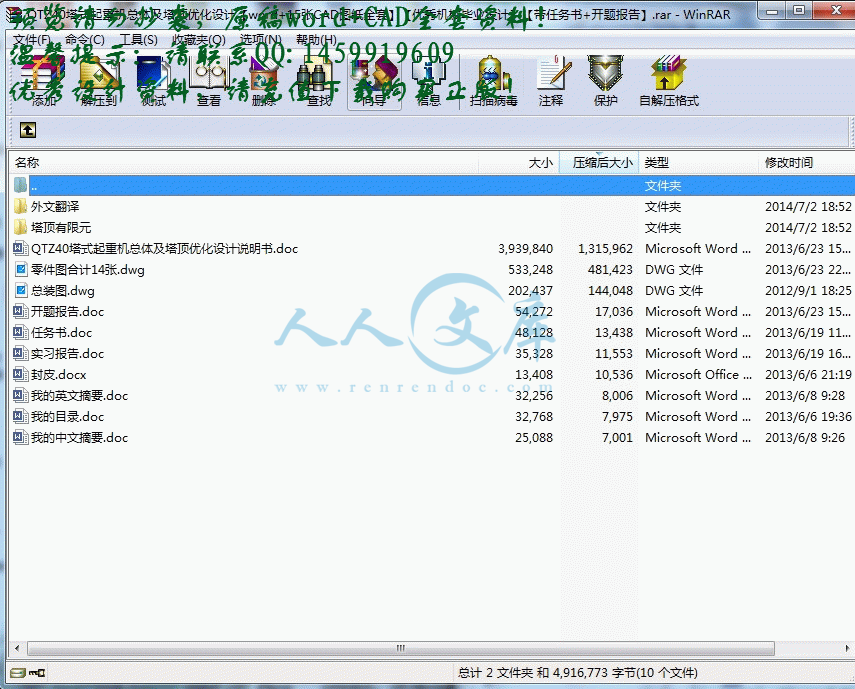855x689 pixels.
Task: Click the SFX (自解压格式) icon
Action: click(669, 74)
